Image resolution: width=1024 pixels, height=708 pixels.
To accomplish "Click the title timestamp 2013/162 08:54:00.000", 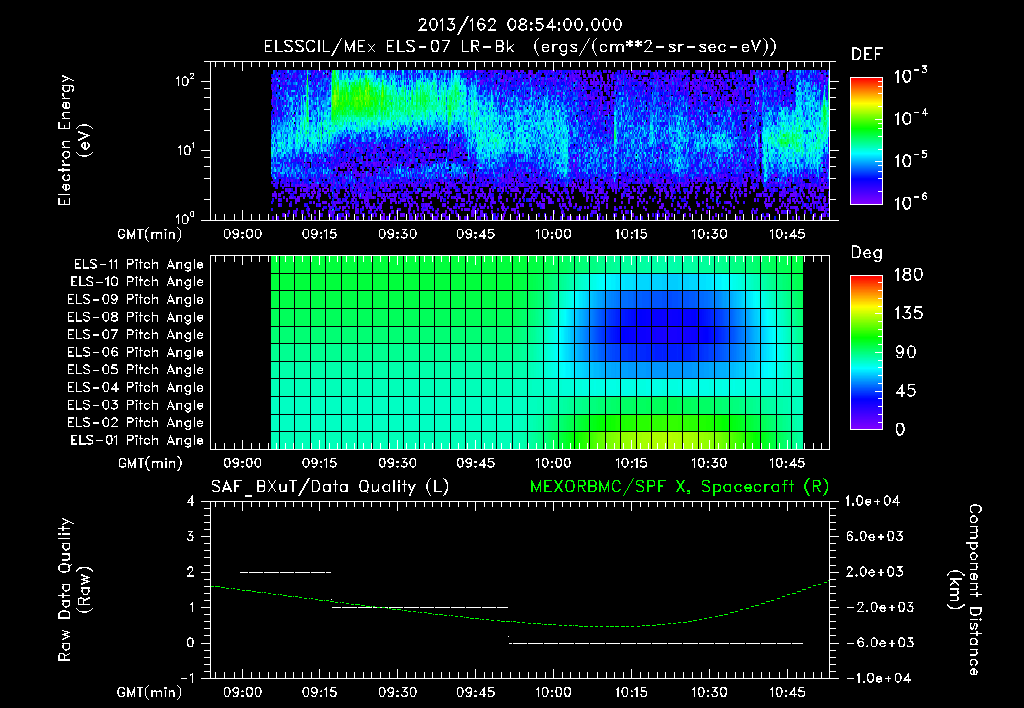I will coord(520,25).
